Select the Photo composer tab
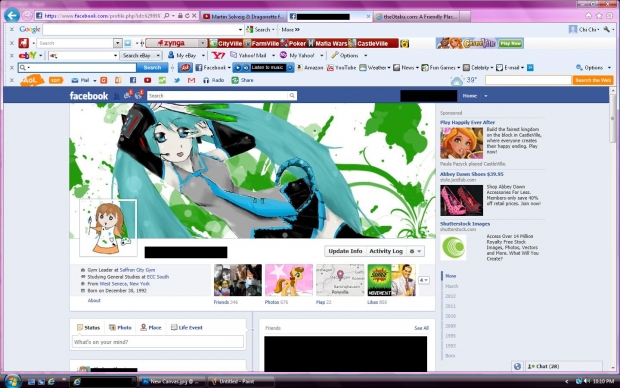 (120, 327)
